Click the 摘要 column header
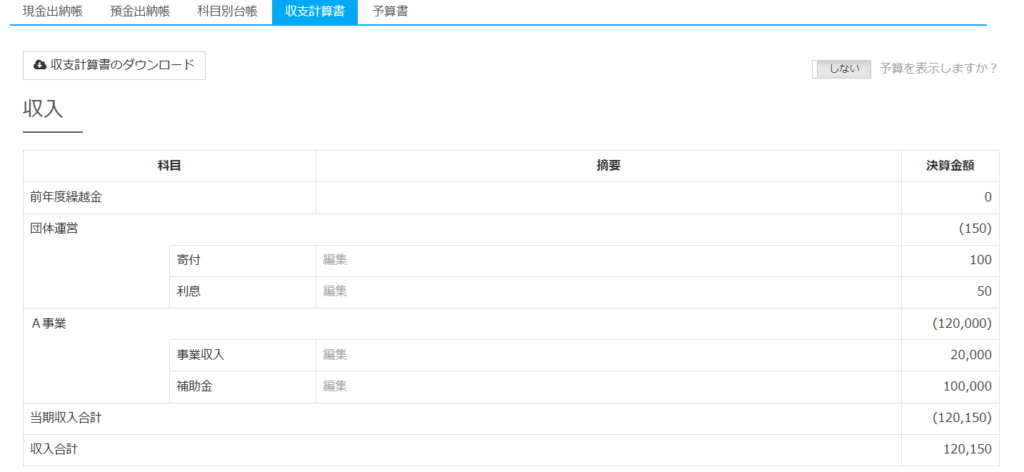Screen dimensions: 1024x472 pyautogui.click(x=608, y=166)
